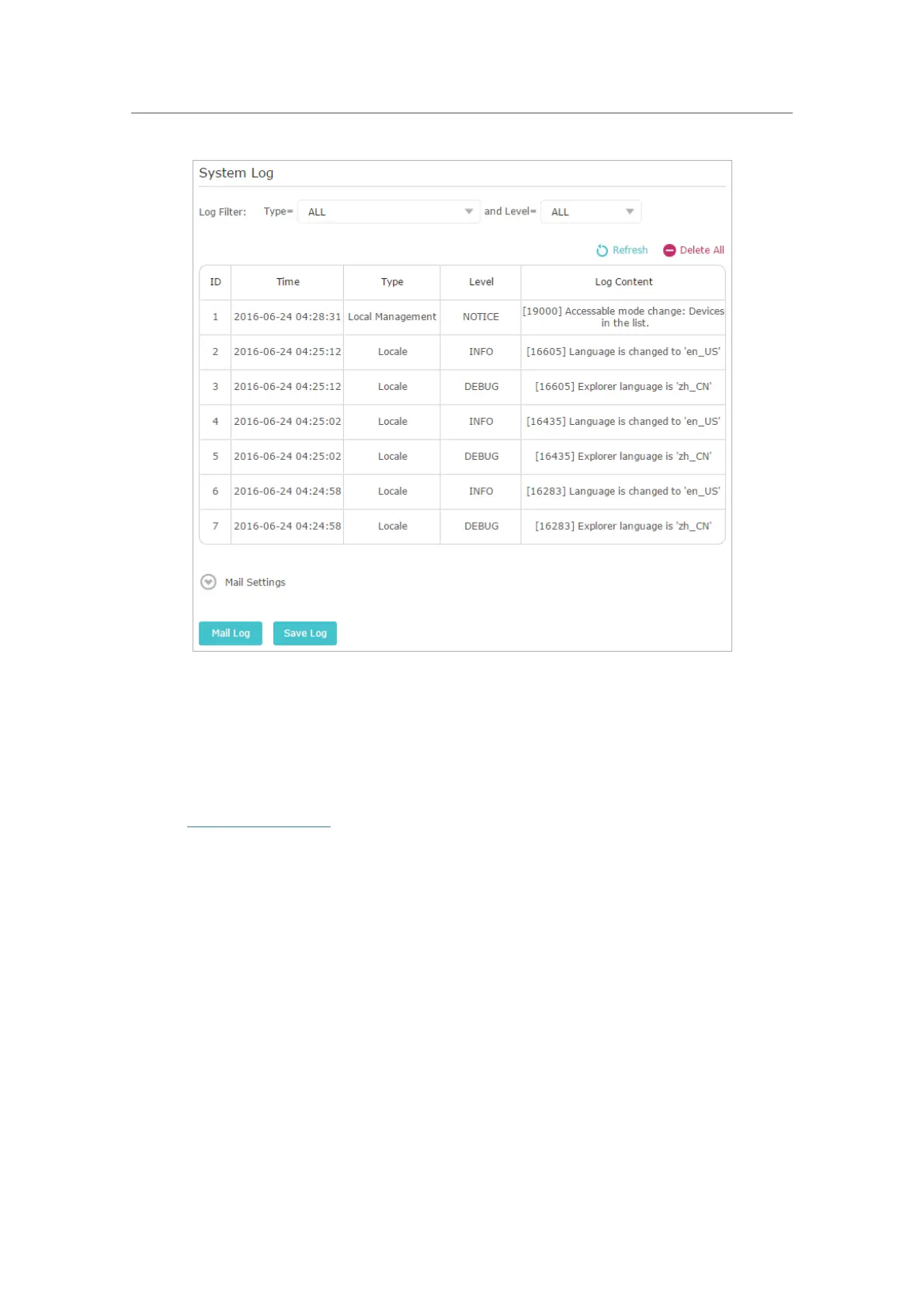The width and height of the screenshot is (924, 1308).
Task: Click the INFO level in row 4
Action: coord(481,422)
